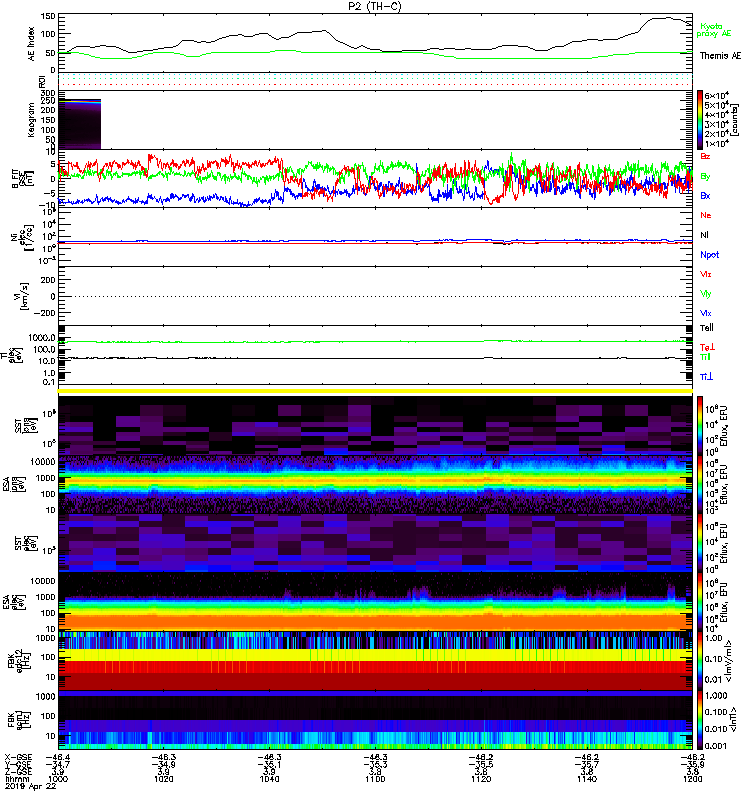
Task: Click the Keogram axis label
Action: click(x=32, y=119)
